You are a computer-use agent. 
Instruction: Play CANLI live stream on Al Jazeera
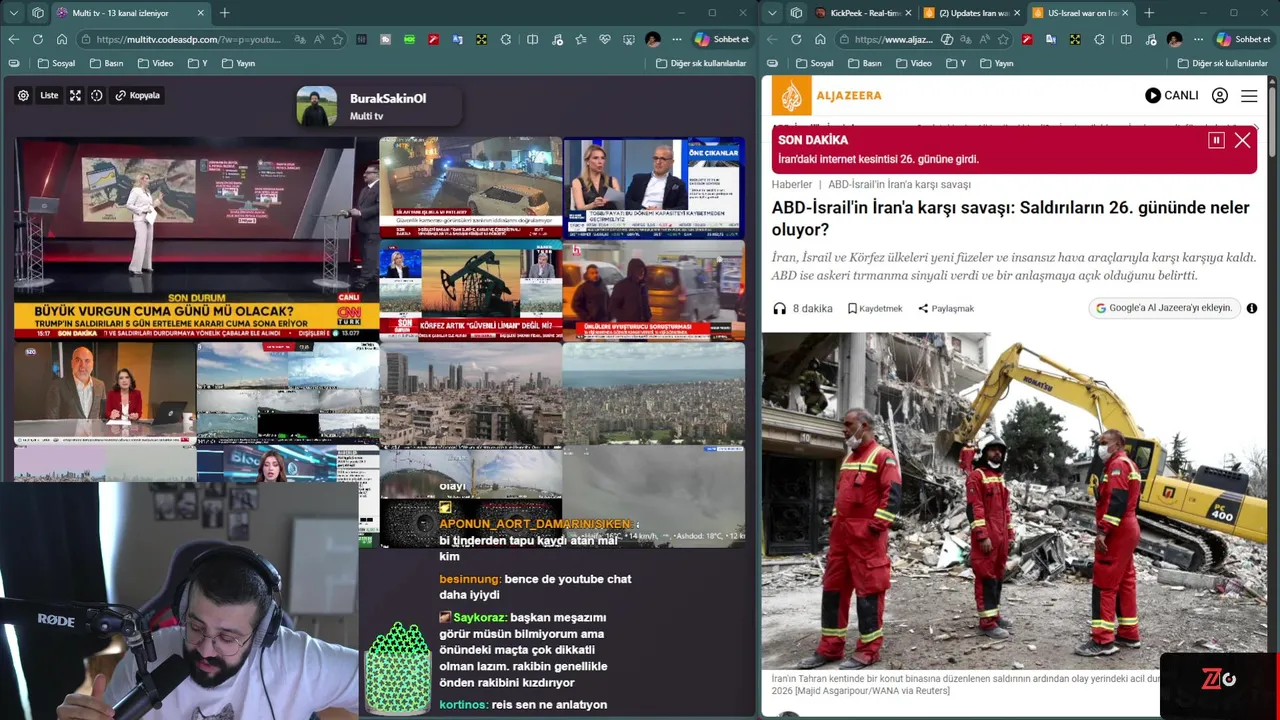[1171, 95]
